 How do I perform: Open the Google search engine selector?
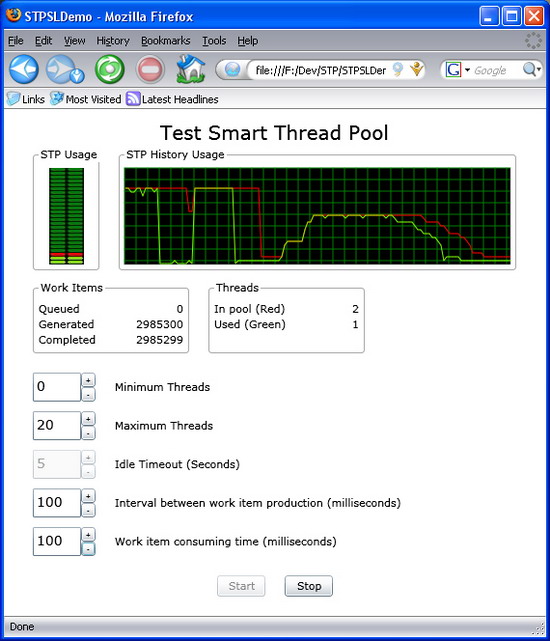coord(458,70)
